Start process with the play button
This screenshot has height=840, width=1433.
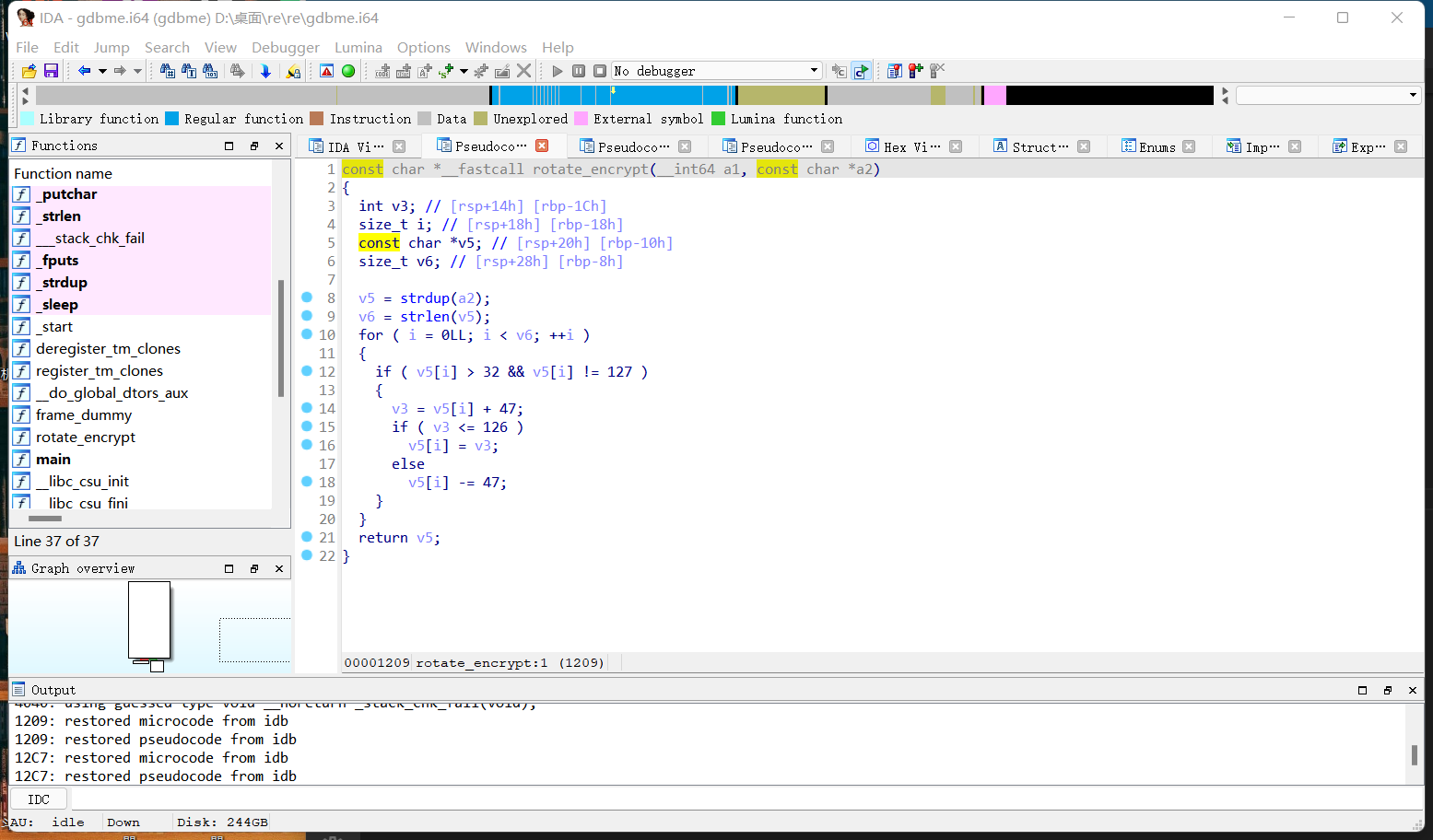558,71
